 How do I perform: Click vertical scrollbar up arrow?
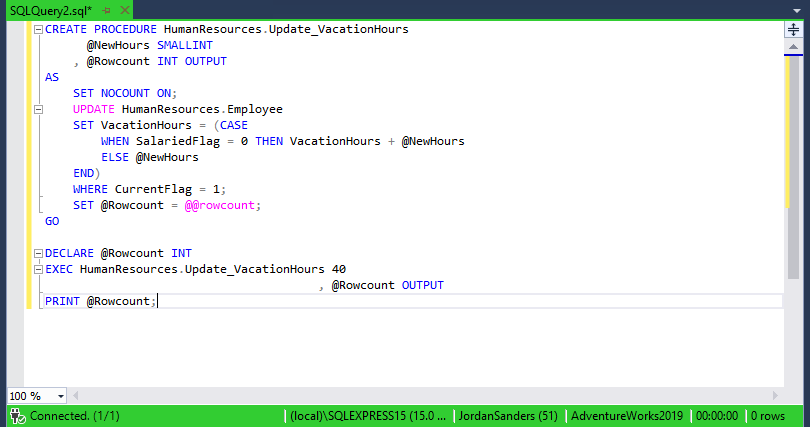tap(793, 47)
